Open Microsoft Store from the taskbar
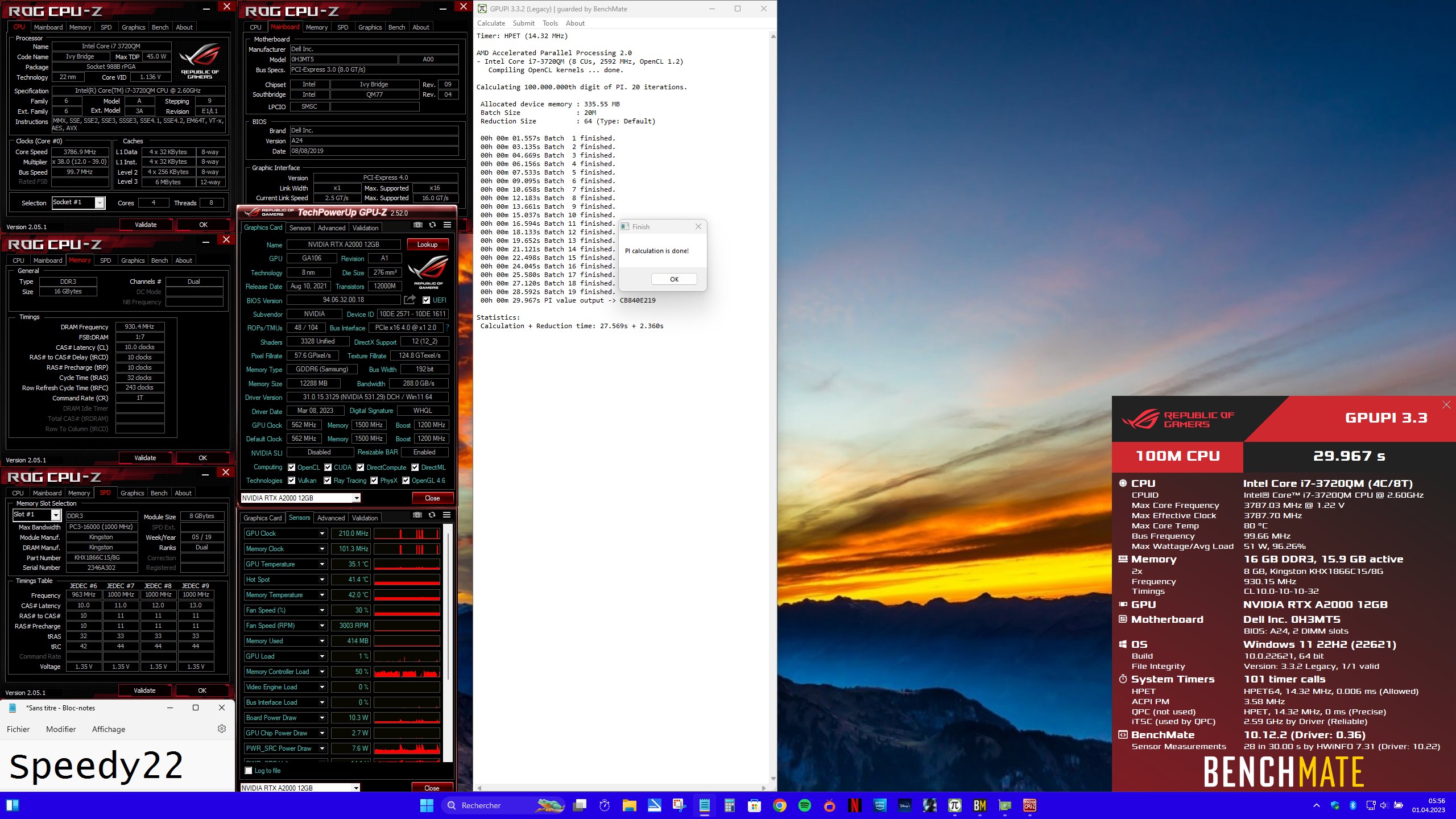Viewport: 1456px width, 819px height. click(754, 805)
